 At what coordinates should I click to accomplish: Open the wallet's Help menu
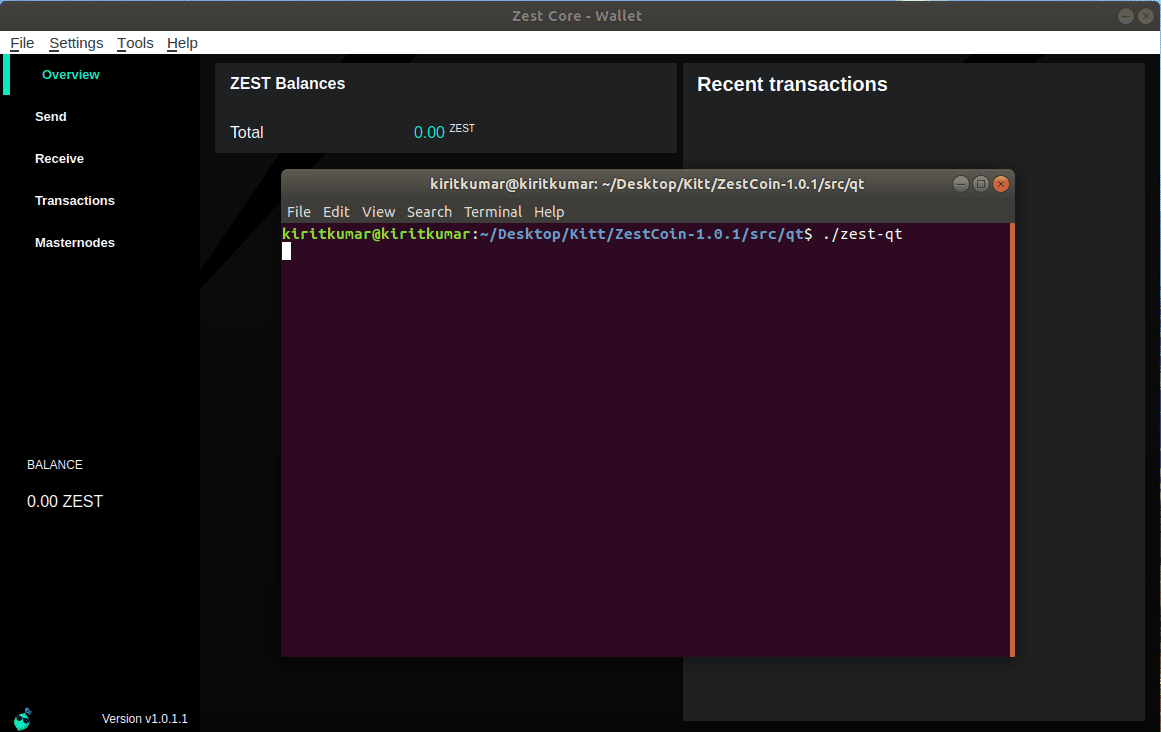pos(182,43)
